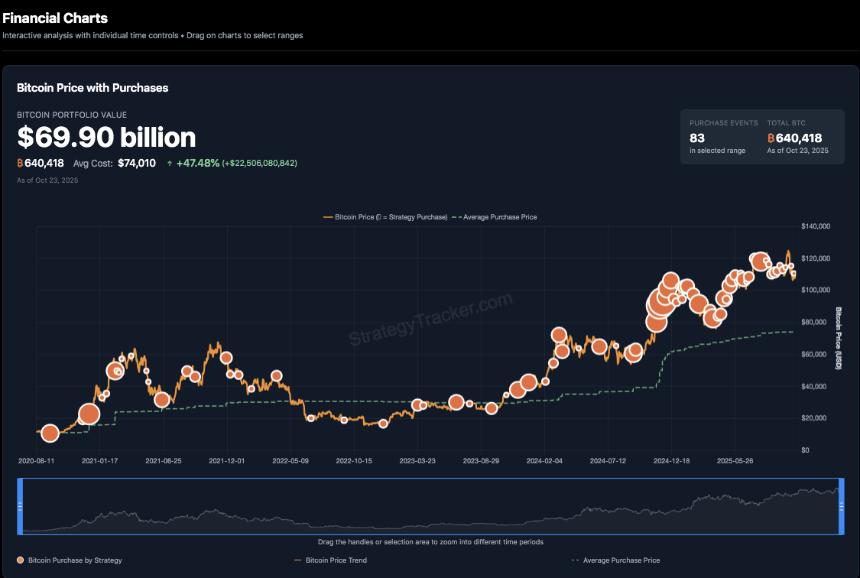Click the first purchase marker near 2020-08-11
This screenshot has width=860, height=578.
click(x=47, y=433)
